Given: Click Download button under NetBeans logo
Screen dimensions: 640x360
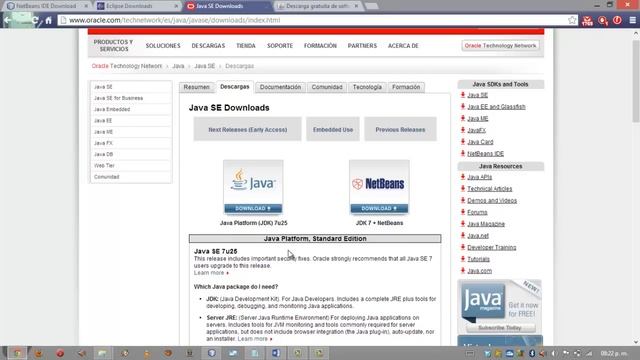Looking at the screenshot, I should pos(379,208).
